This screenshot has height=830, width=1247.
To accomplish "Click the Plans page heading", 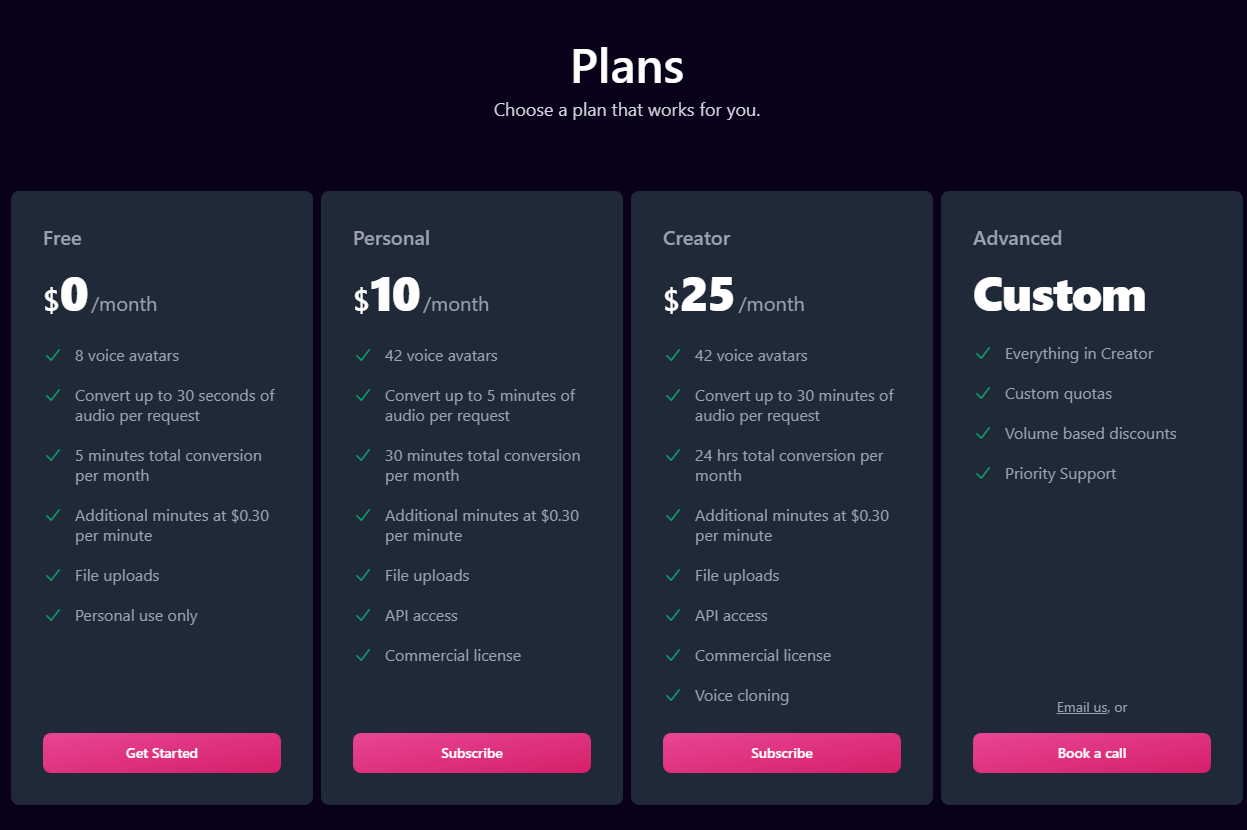I will point(627,67).
